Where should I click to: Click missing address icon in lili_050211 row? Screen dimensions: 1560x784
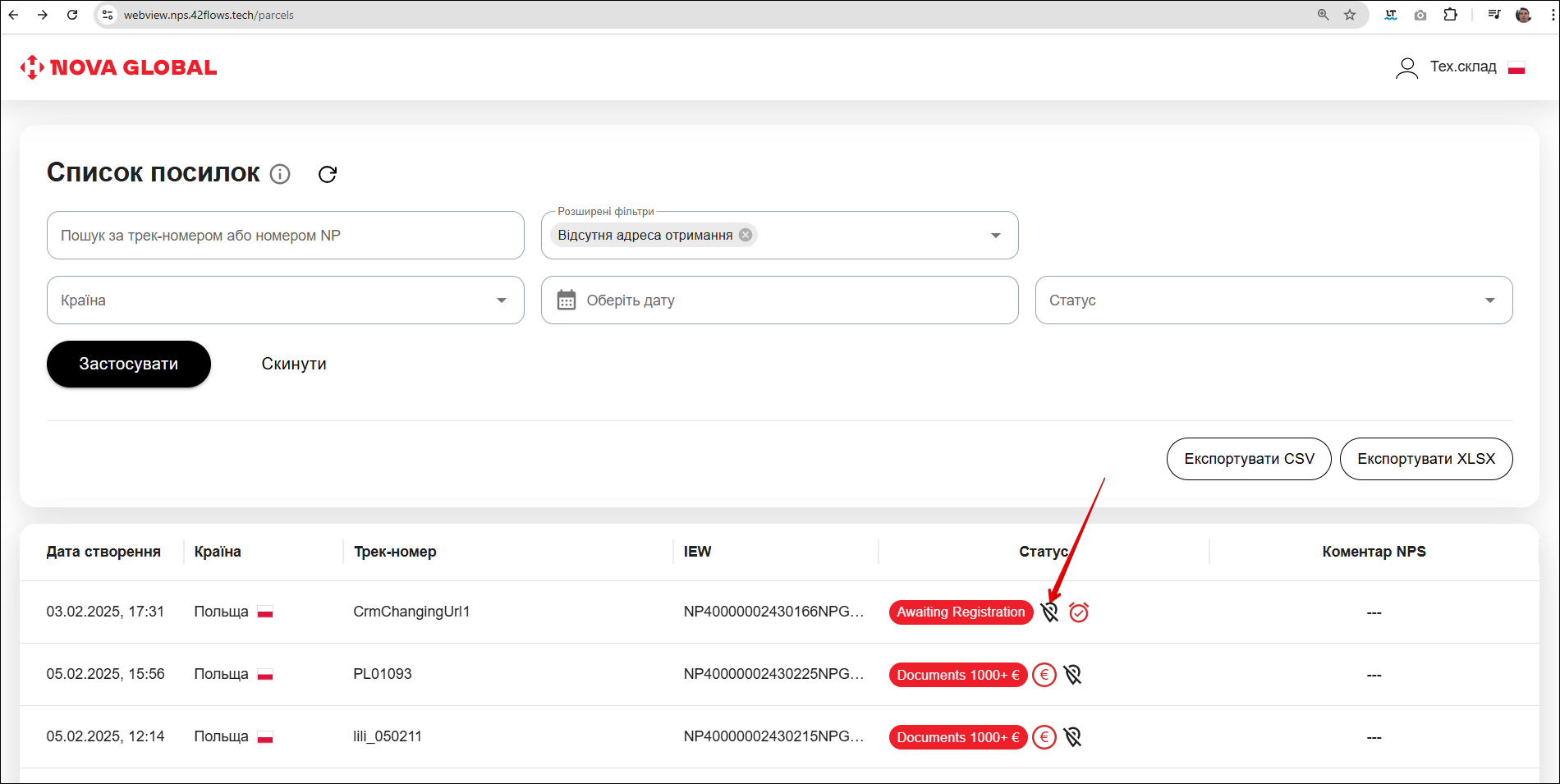pos(1072,737)
